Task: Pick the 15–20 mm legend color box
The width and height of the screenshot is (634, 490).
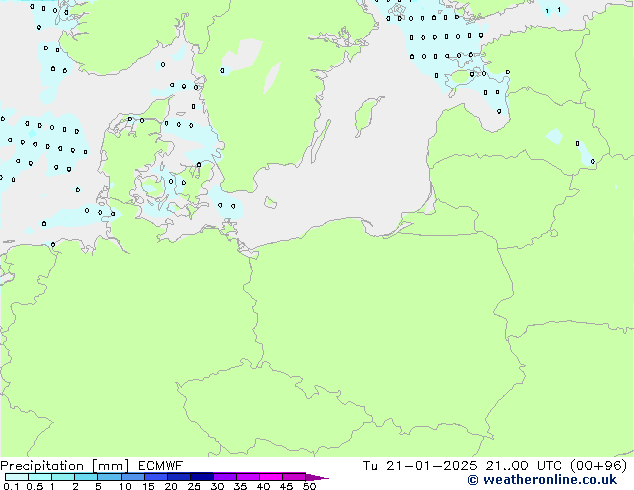Action: tap(155, 477)
